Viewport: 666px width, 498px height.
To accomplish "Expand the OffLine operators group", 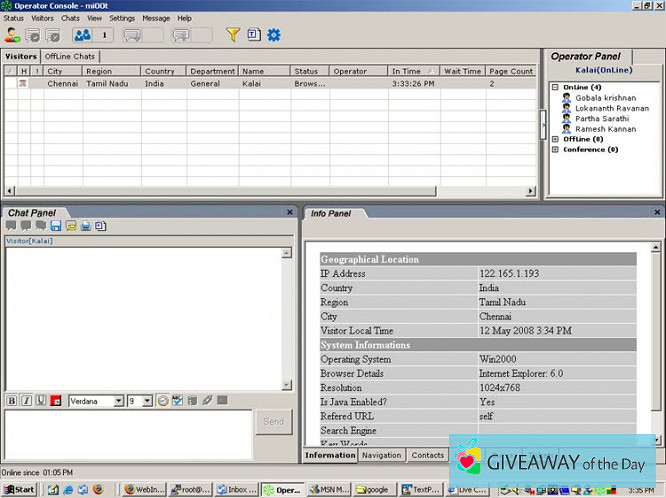I will pos(555,139).
